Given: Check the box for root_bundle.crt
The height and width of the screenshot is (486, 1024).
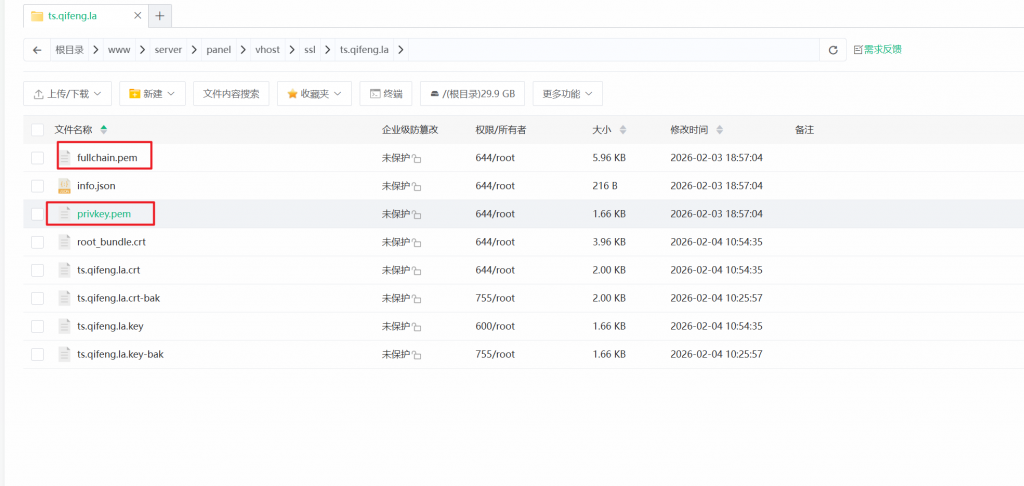Looking at the screenshot, I should [x=37, y=242].
